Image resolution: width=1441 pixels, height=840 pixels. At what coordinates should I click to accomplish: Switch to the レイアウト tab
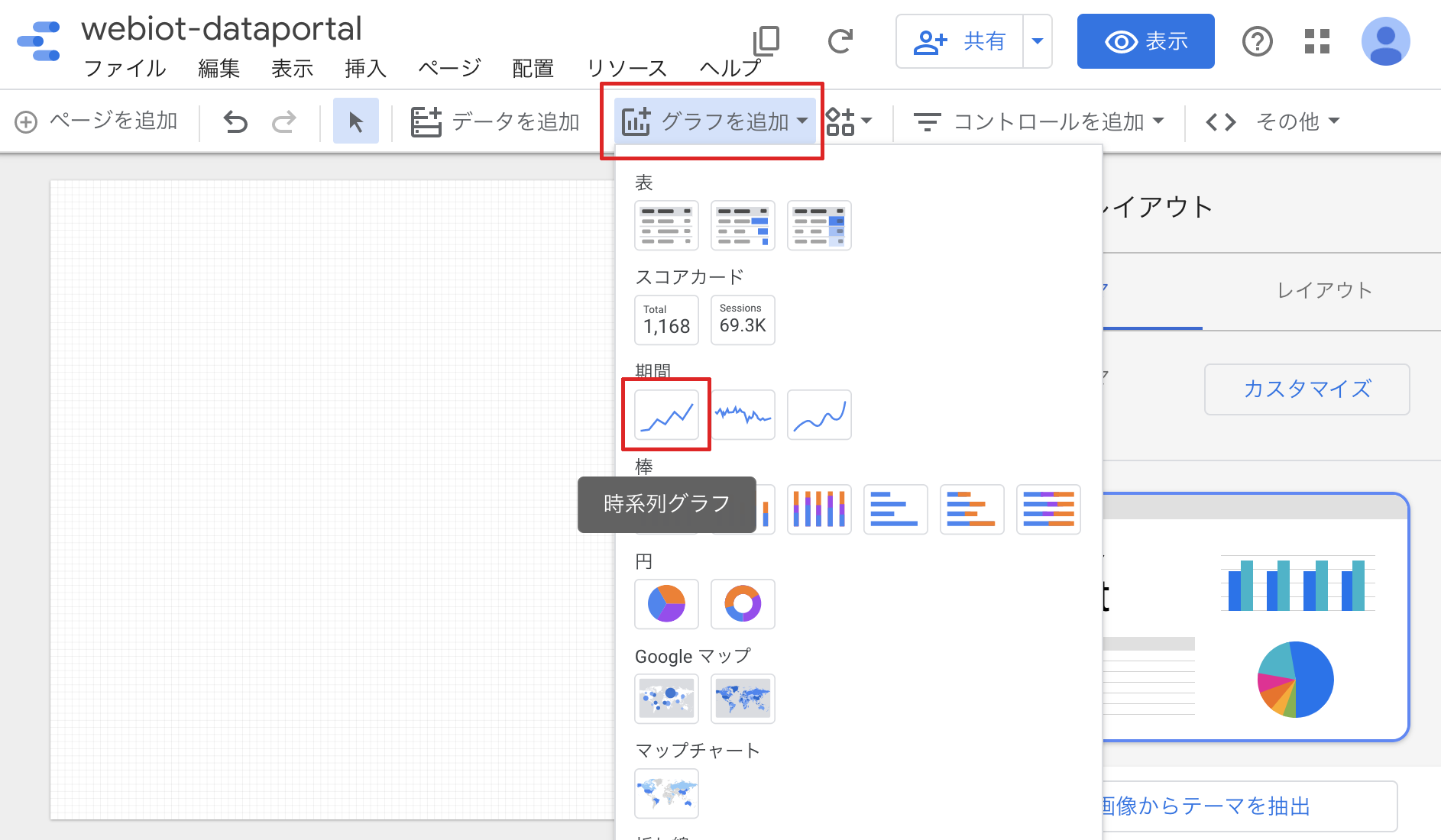click(1323, 290)
